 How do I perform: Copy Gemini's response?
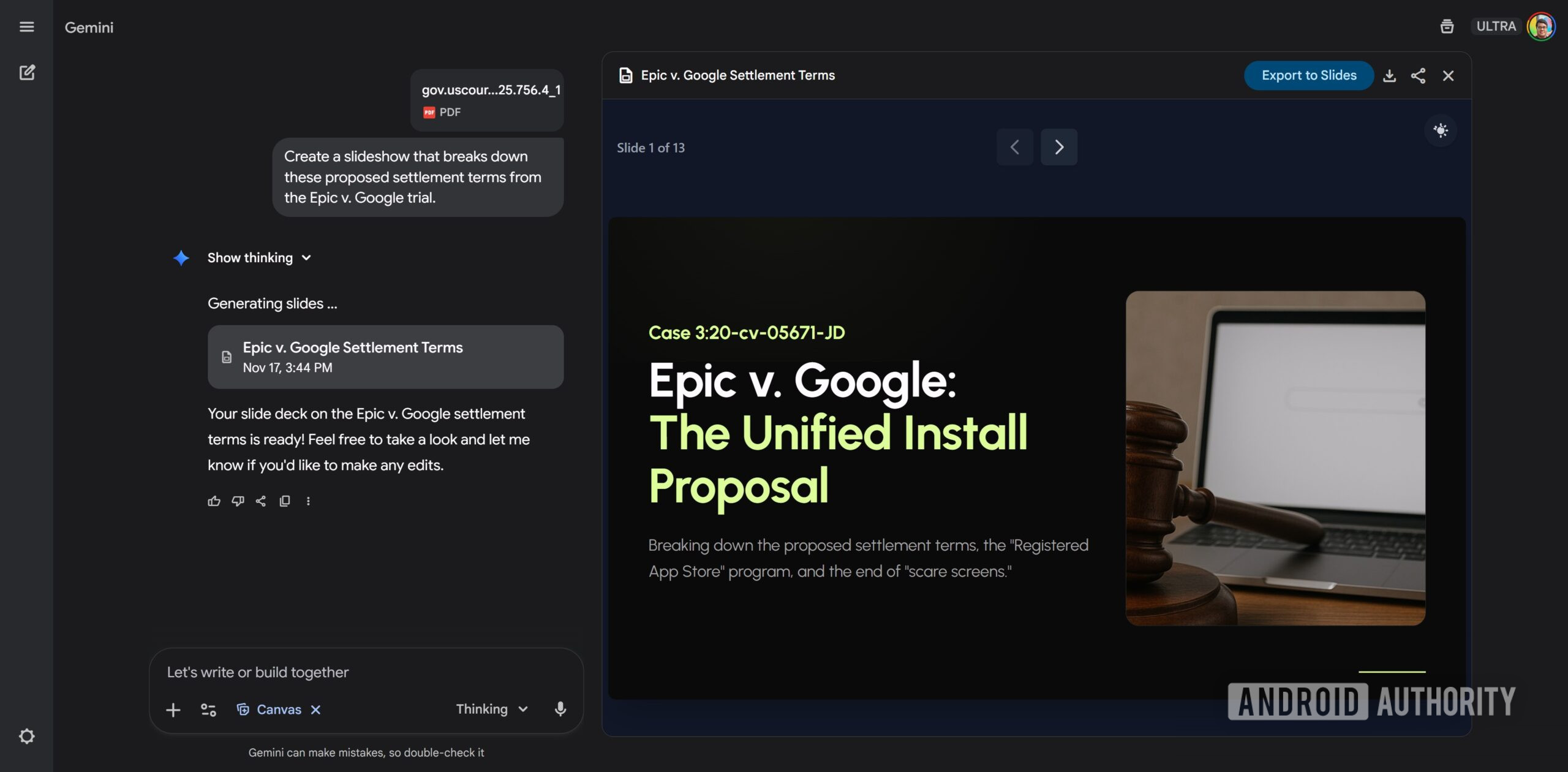[284, 501]
